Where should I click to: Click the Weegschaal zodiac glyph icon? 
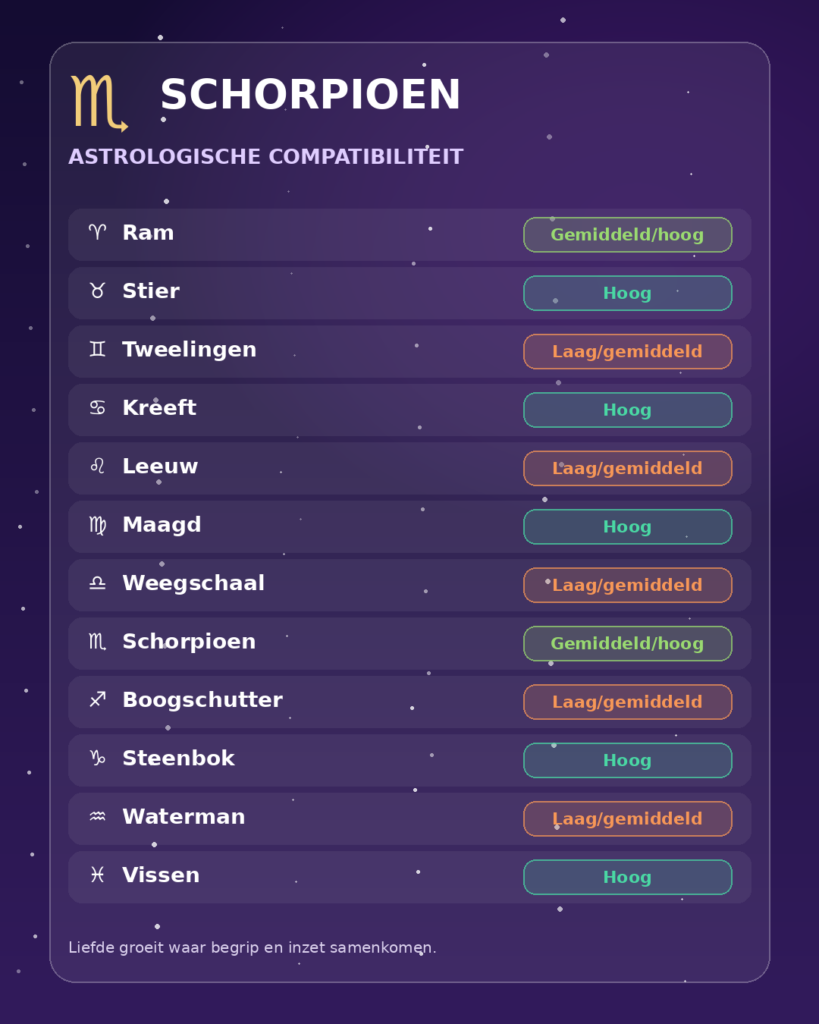pos(97,583)
